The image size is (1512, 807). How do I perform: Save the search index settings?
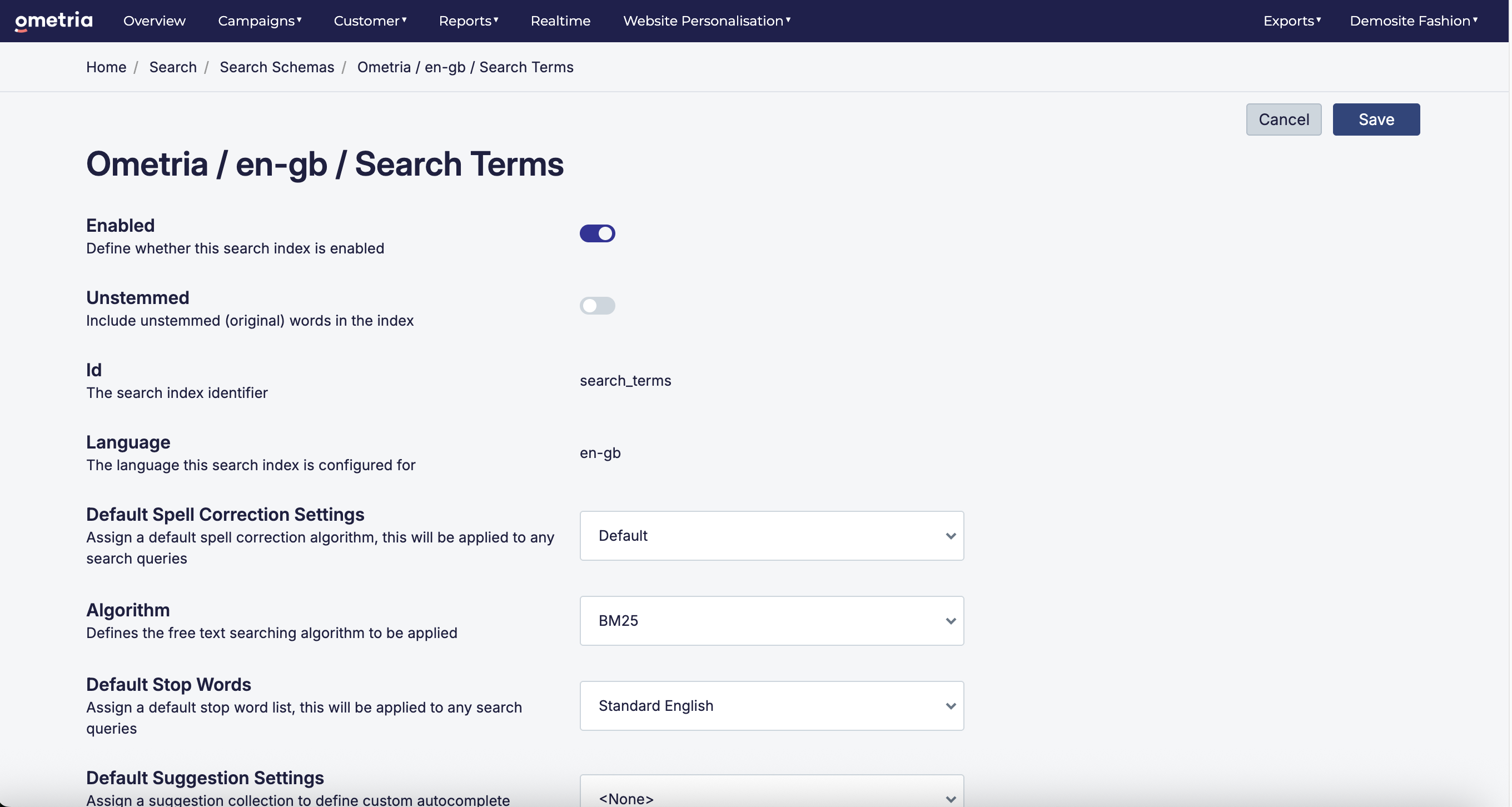(1376, 119)
